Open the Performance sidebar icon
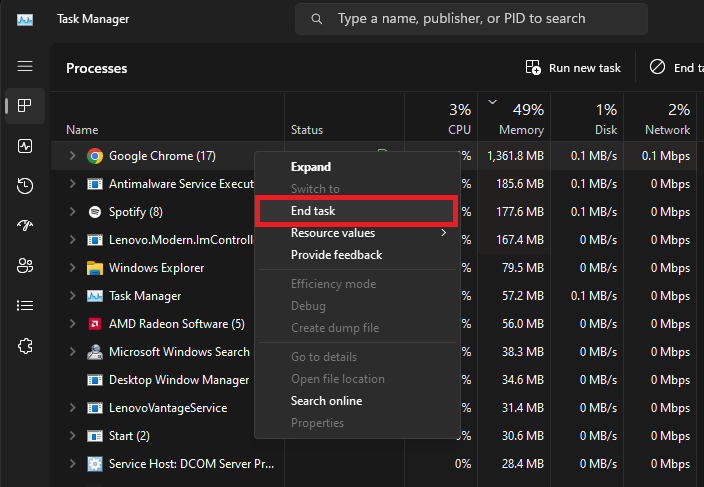704x487 pixels. (x=25, y=146)
